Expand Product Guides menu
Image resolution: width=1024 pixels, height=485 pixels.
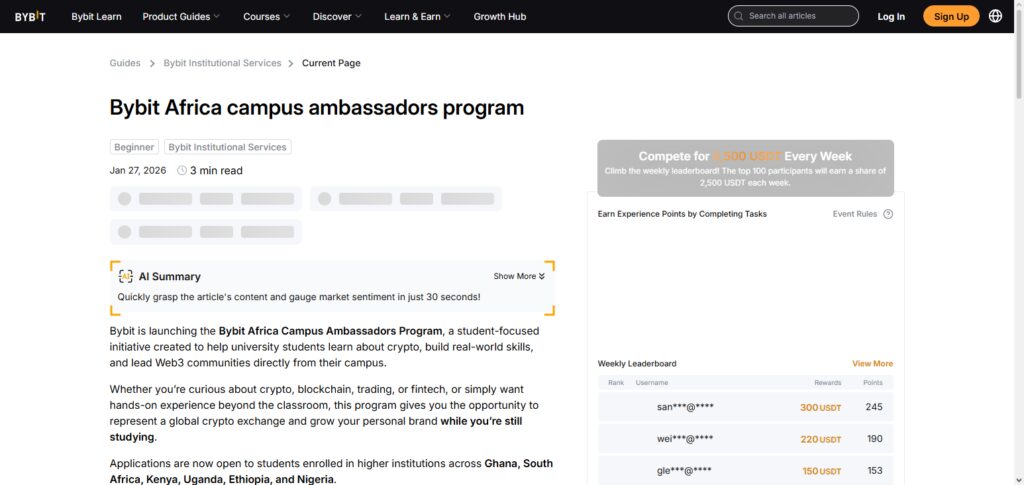(x=181, y=16)
